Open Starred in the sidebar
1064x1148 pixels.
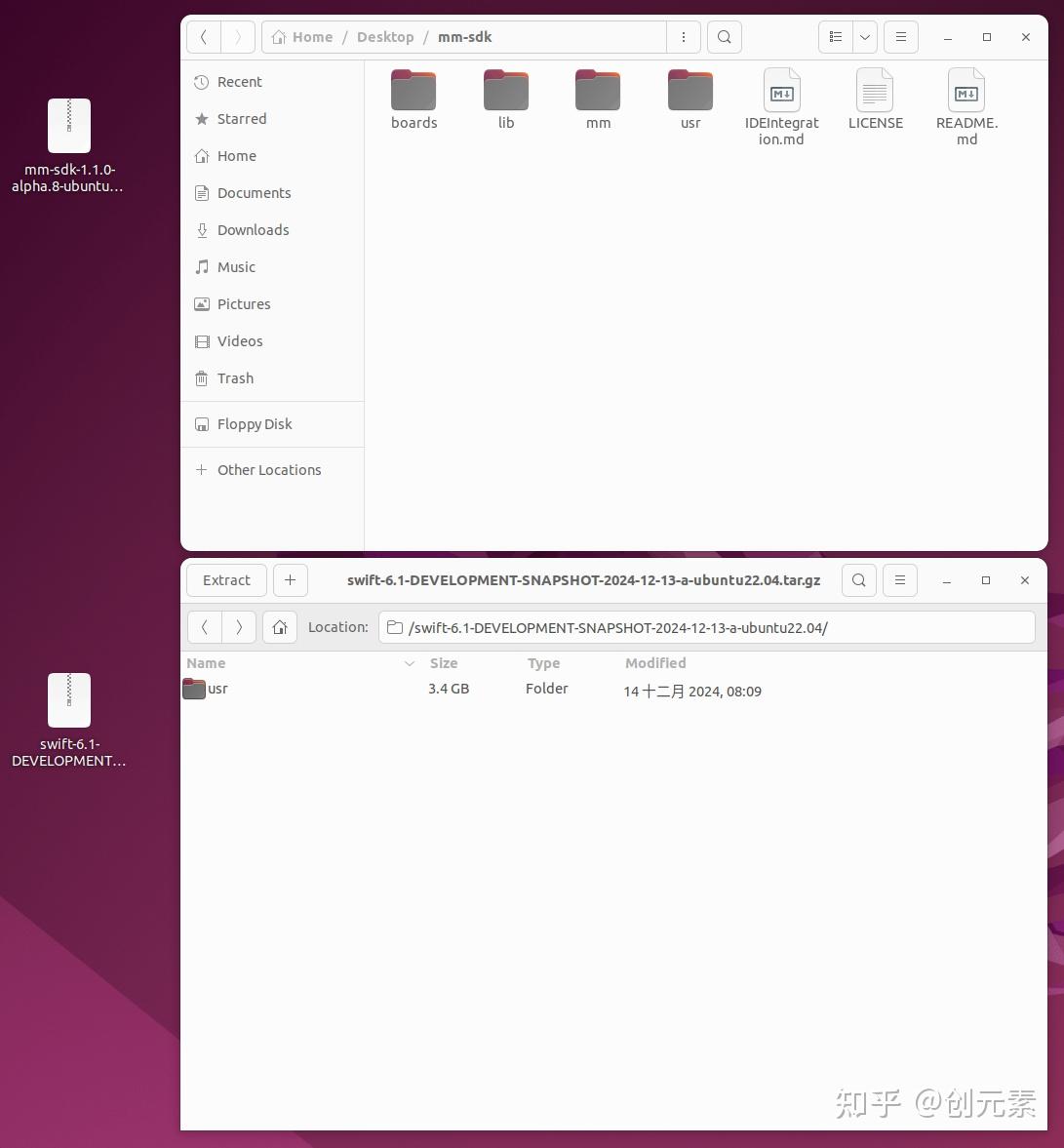pyautogui.click(x=272, y=119)
